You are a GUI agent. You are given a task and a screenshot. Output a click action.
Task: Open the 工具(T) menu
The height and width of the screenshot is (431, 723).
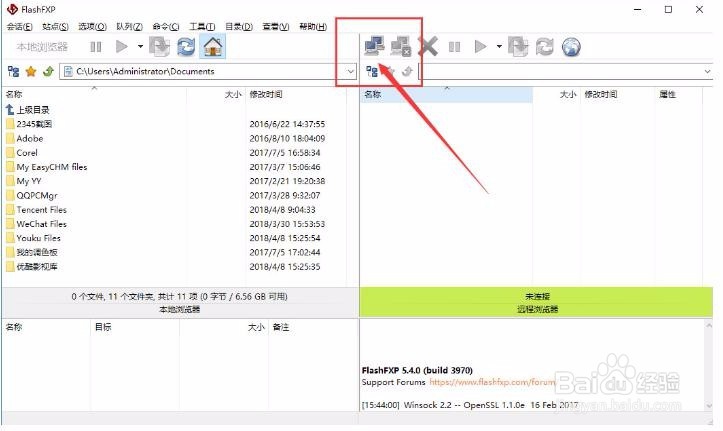tap(202, 27)
